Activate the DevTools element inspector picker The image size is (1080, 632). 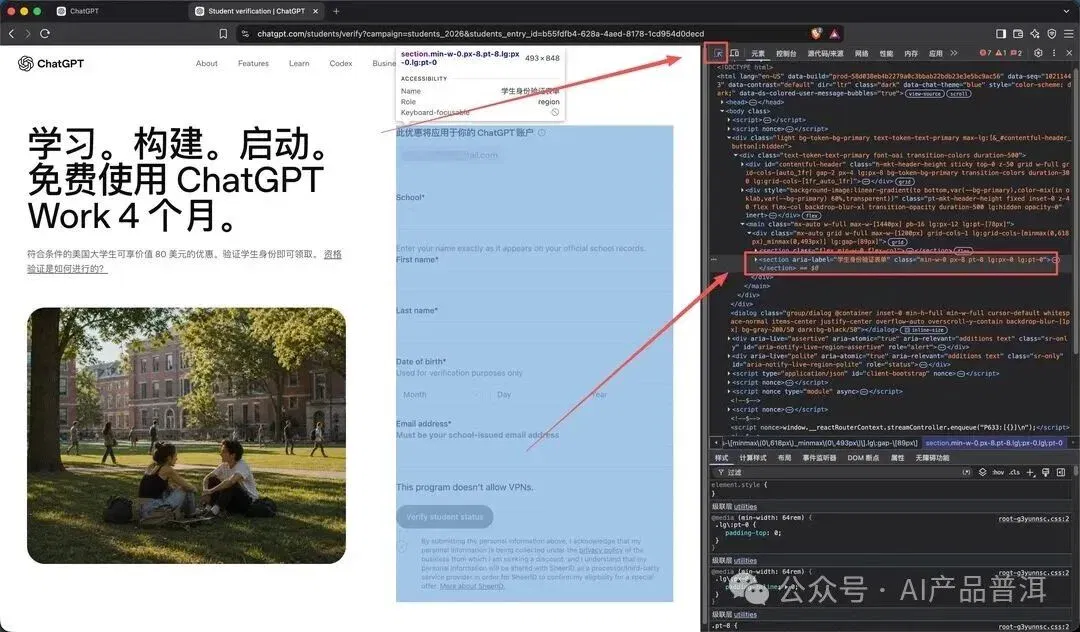718,53
